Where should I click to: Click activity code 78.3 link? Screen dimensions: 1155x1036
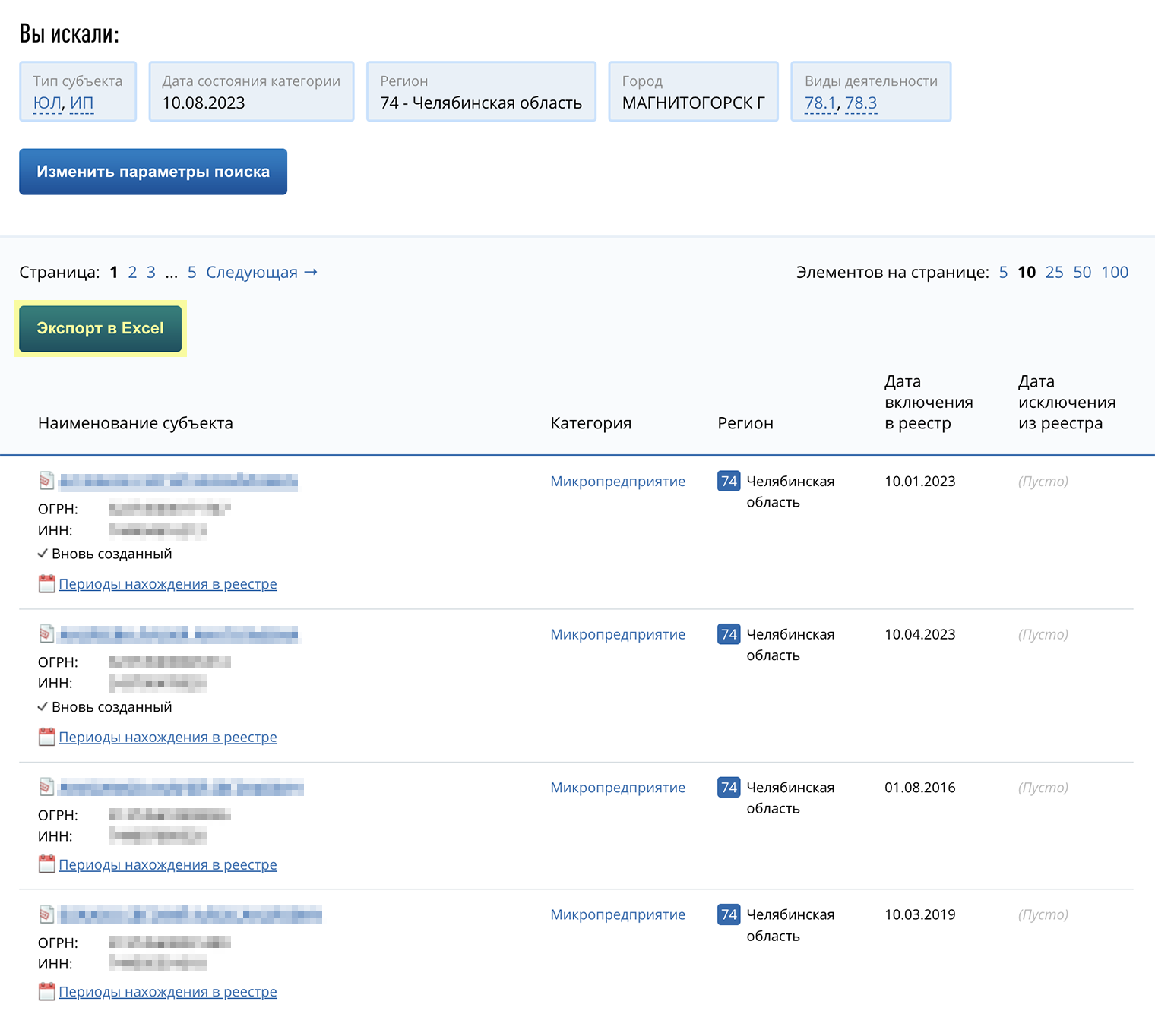(861, 103)
